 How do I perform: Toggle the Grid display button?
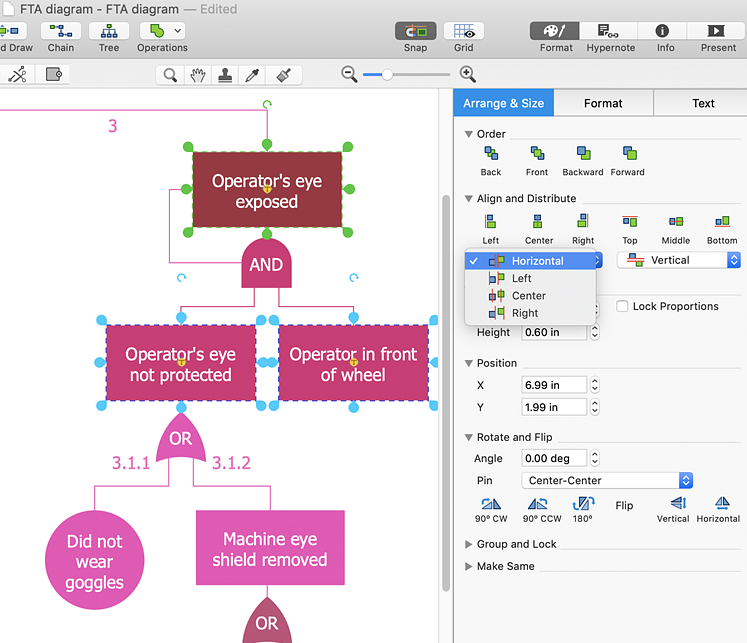[464, 32]
